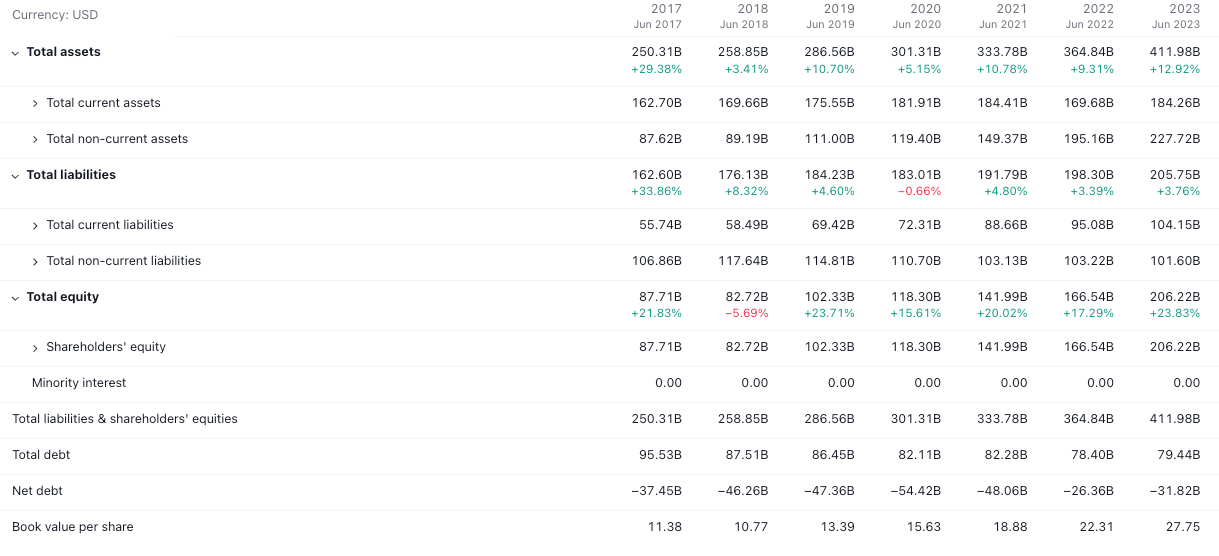Click the red −5.69% equity change
This screenshot has width=1219, height=556.
746,314
